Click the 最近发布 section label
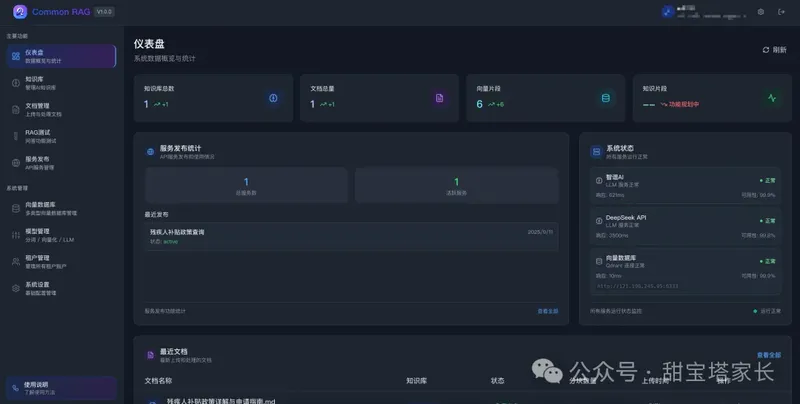Image resolution: width=800 pixels, height=404 pixels. pos(156,214)
